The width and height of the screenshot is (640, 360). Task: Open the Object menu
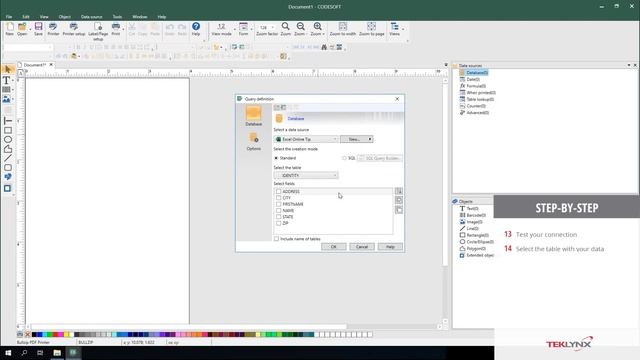click(64, 17)
